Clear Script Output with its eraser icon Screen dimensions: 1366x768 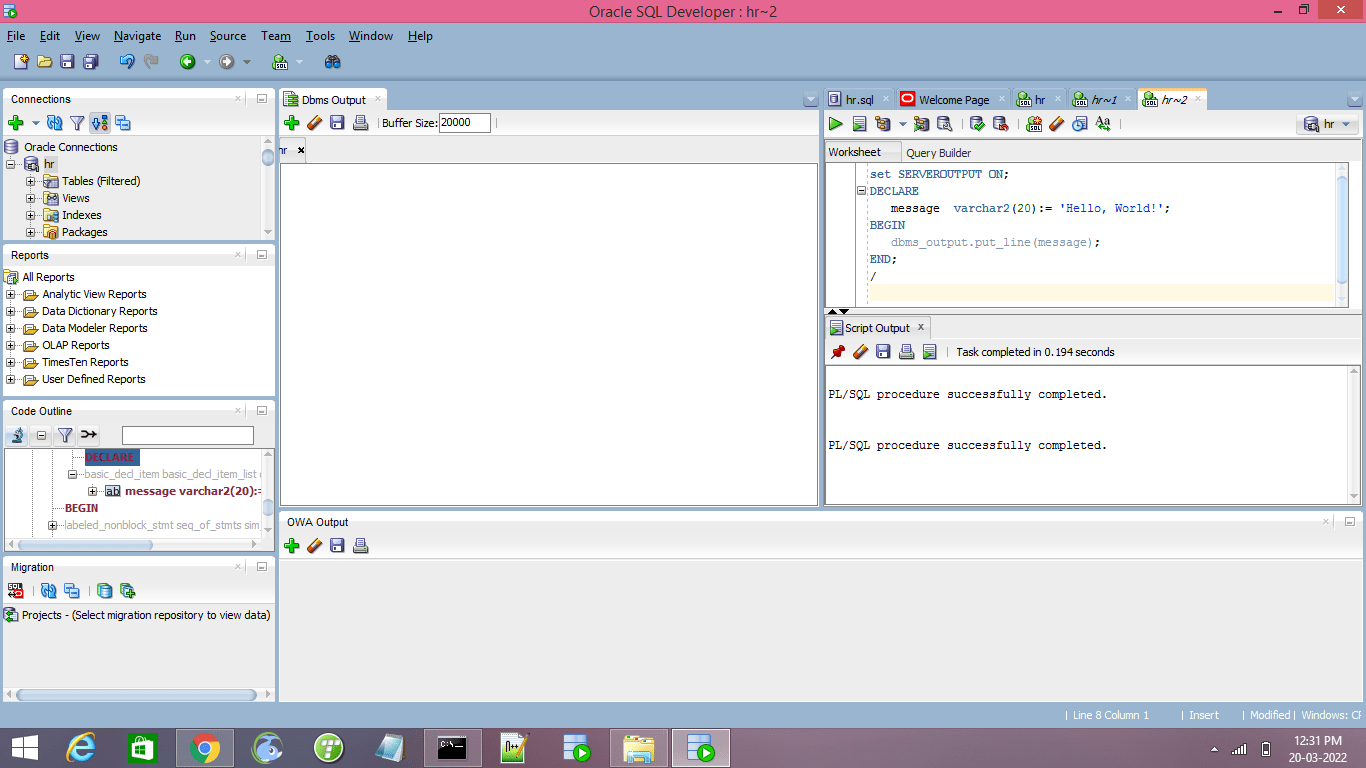[860, 352]
